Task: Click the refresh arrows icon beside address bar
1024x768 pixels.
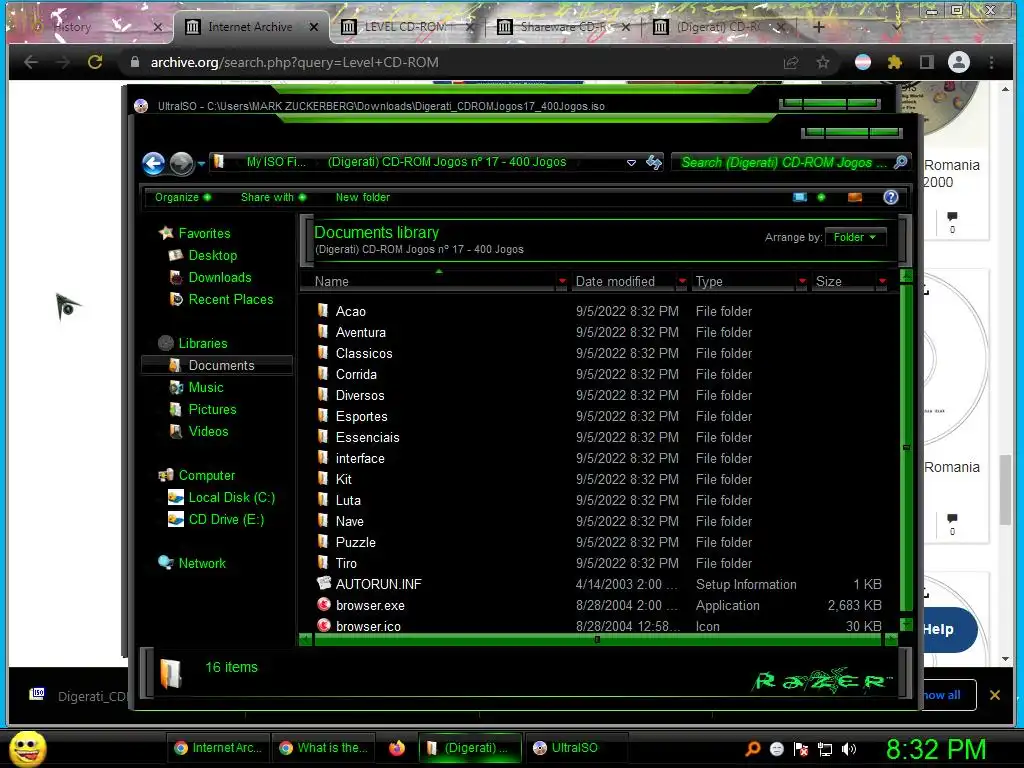Action: pos(653,162)
